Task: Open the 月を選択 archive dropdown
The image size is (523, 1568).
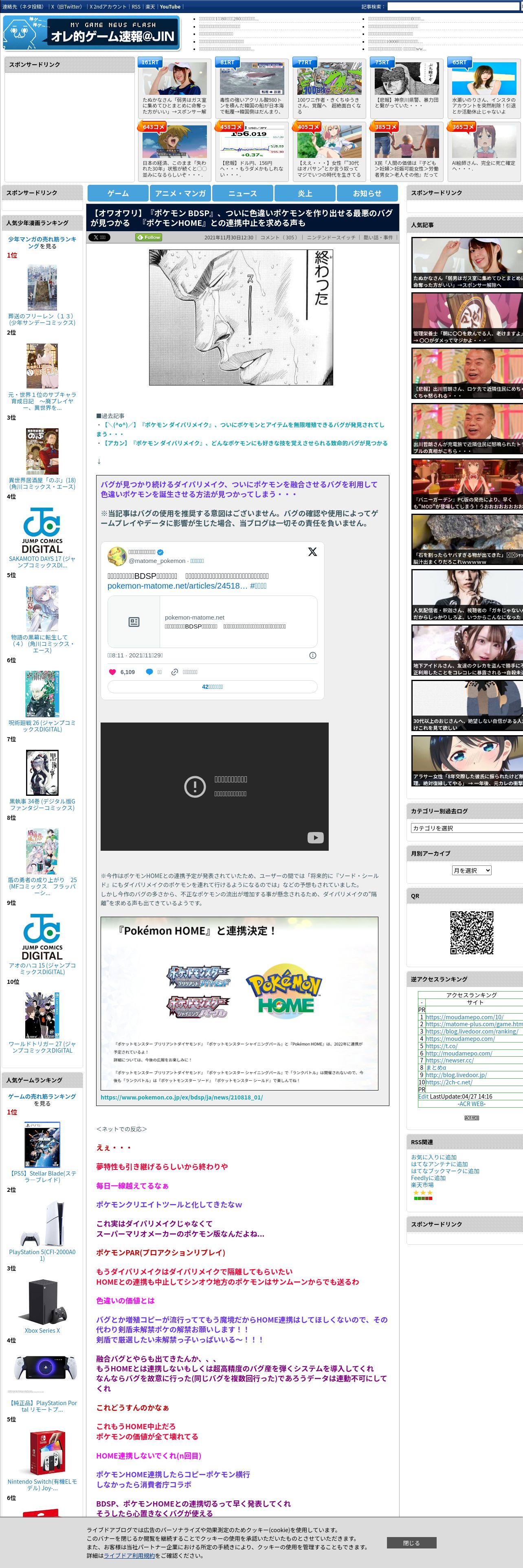Action: [472, 870]
